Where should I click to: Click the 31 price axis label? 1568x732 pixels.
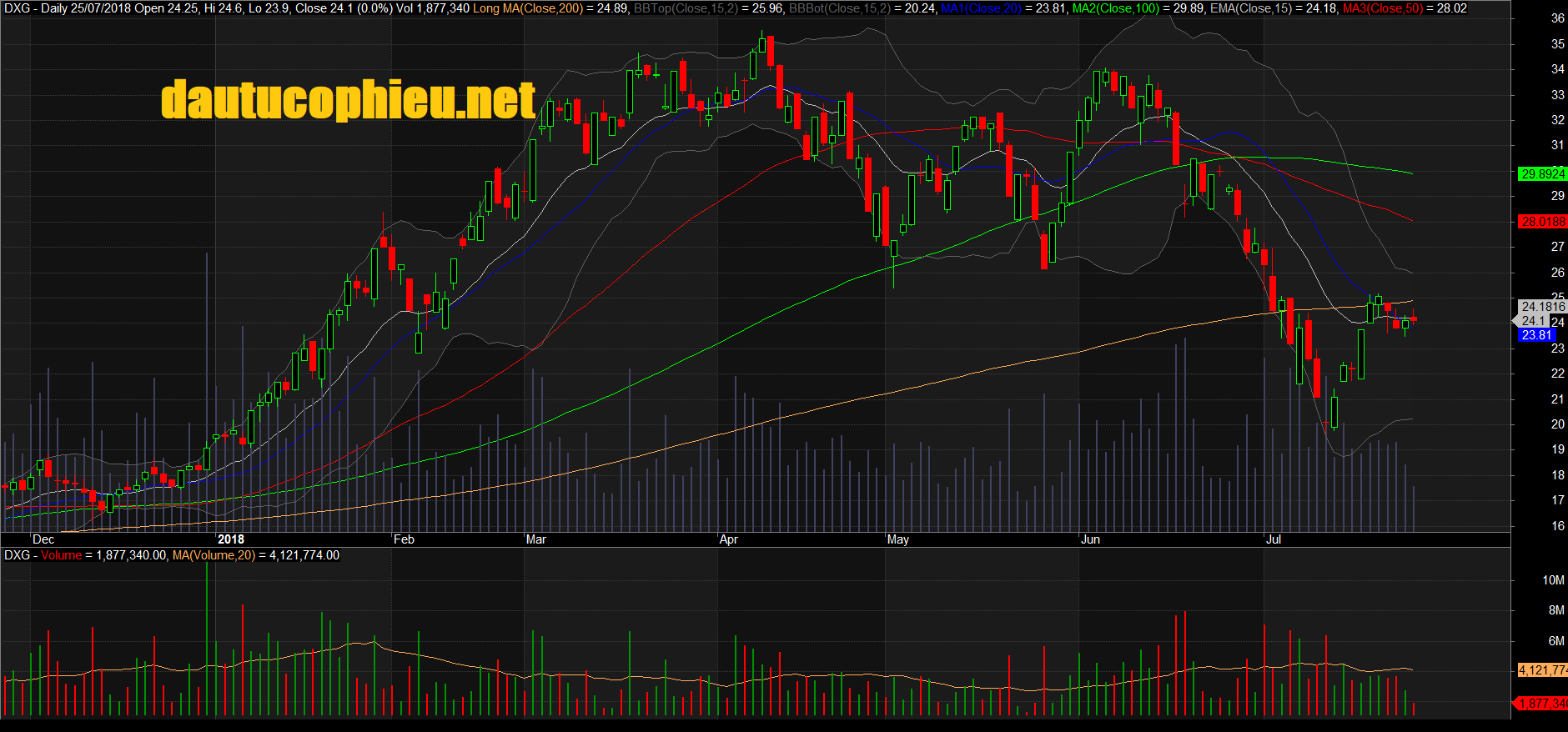1557,145
